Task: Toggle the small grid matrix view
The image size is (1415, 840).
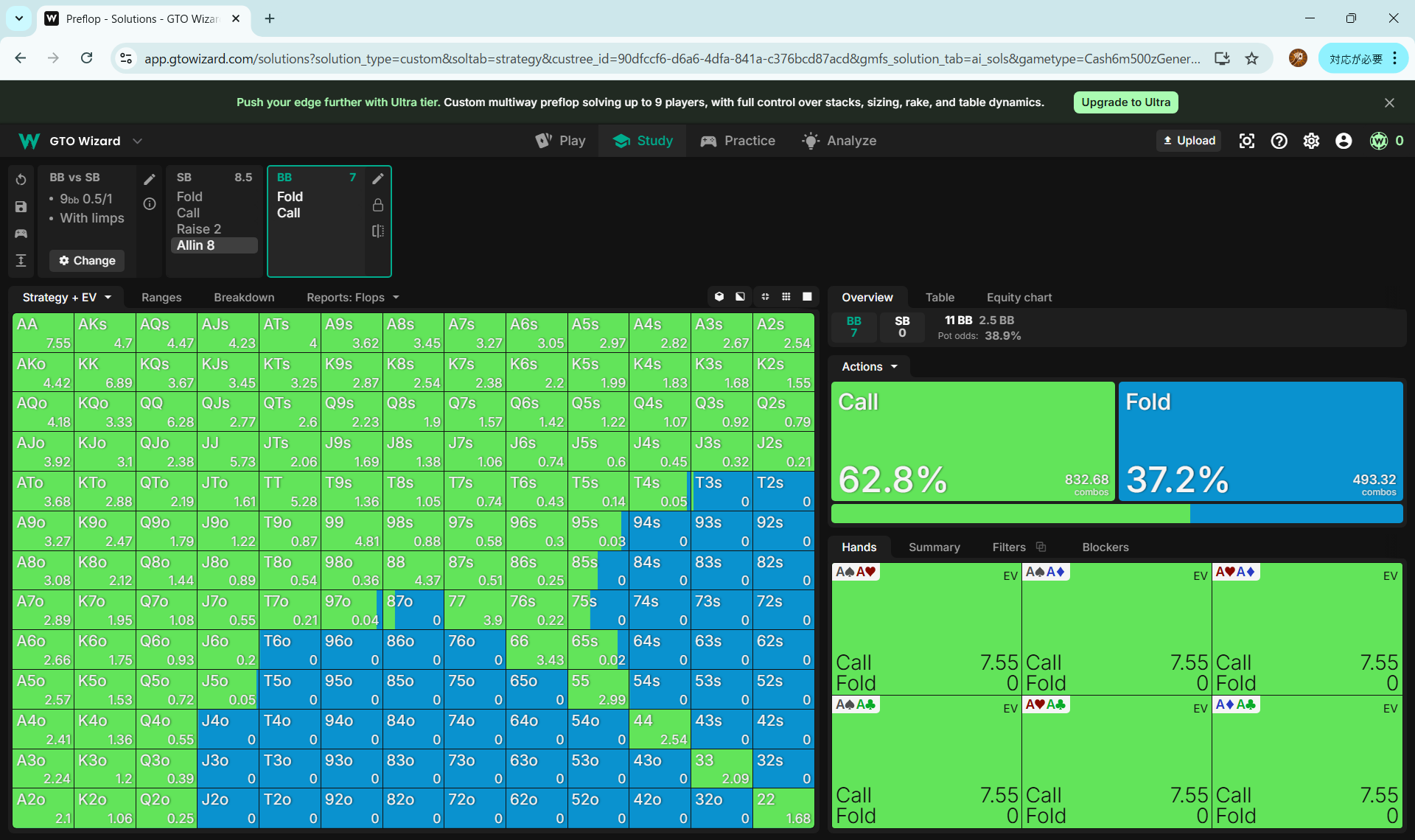Action: click(x=786, y=296)
